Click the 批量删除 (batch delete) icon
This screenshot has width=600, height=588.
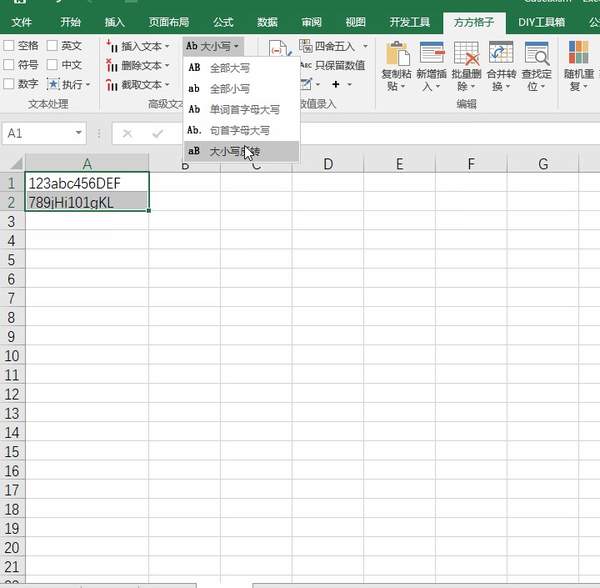pyautogui.click(x=466, y=55)
